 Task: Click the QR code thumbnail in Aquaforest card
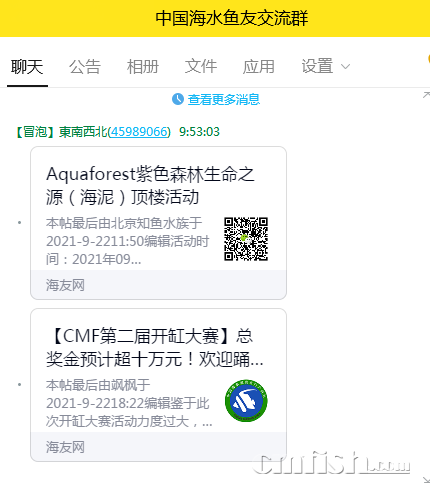tap(246, 239)
